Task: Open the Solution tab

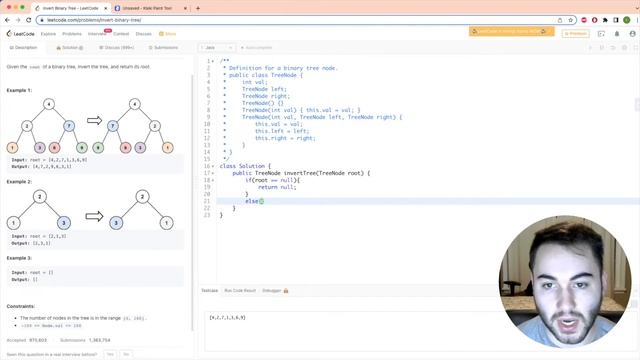Action: point(70,48)
